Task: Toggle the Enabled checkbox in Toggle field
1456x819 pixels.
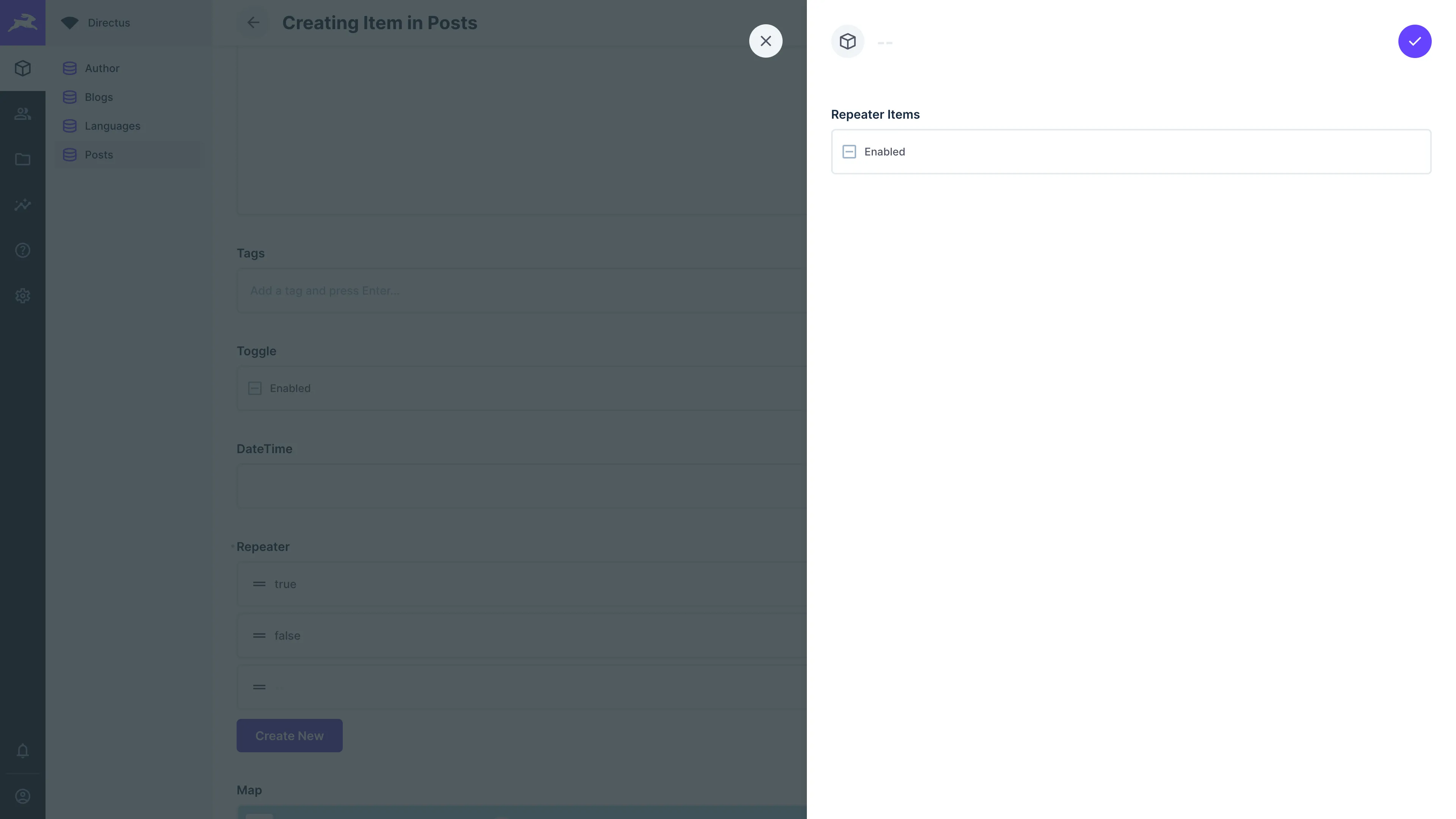Action: click(255, 388)
